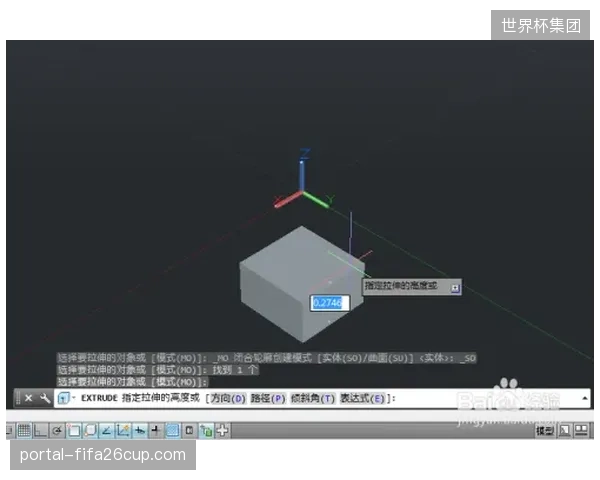
Task: Close the command line window
Action: (28, 398)
